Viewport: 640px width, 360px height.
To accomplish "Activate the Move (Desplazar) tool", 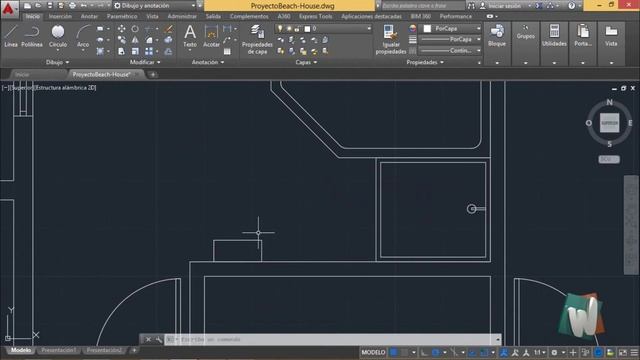I will 122,29.
